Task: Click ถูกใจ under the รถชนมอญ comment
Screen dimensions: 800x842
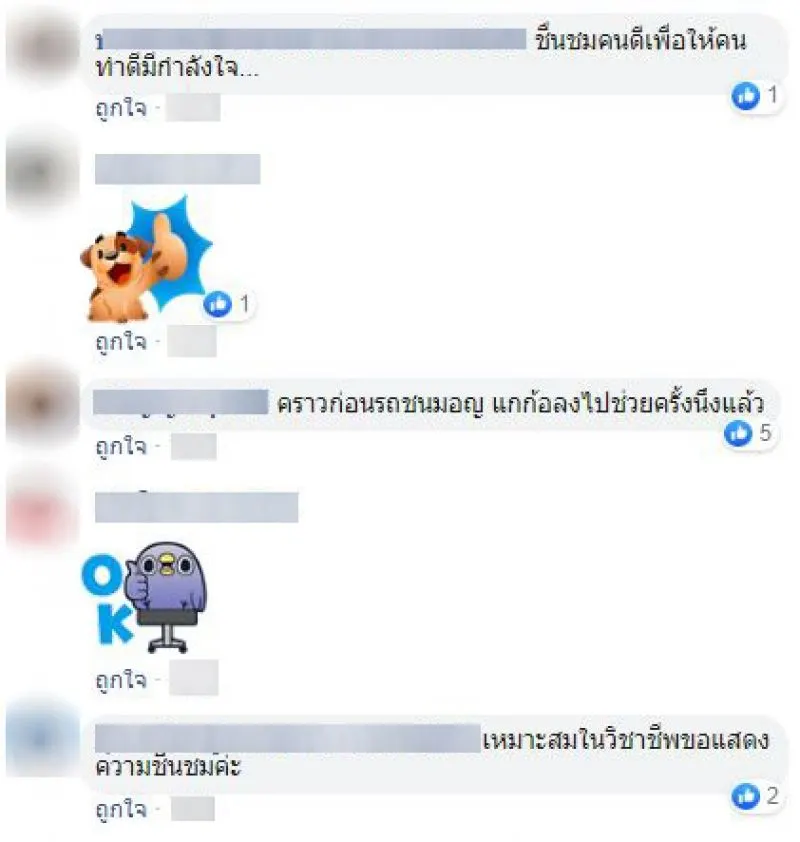Action: pyautogui.click(x=121, y=446)
